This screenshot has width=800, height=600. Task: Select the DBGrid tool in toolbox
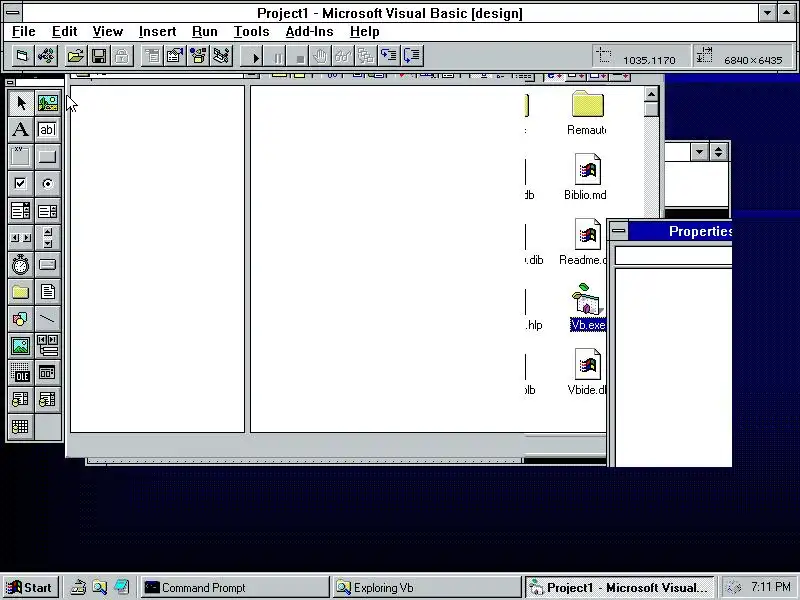(21, 427)
